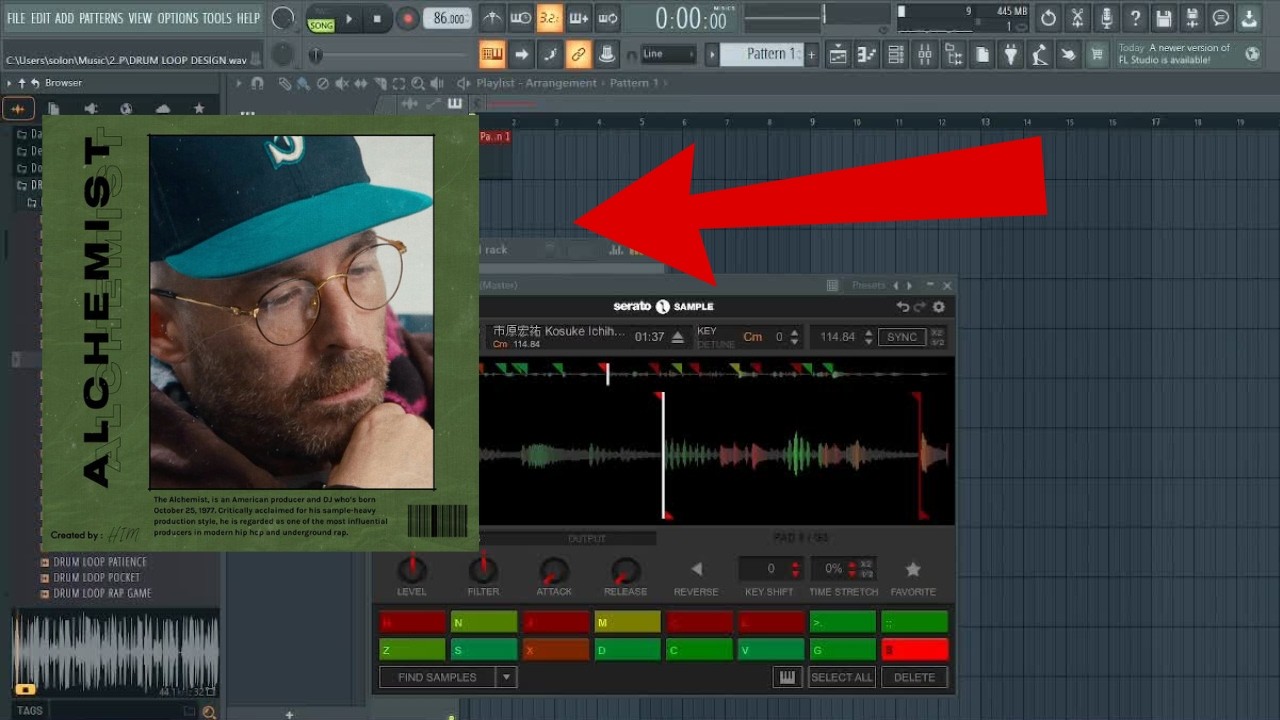Open the plugin picker plug icon
1280x720 pixels.
[1012, 54]
